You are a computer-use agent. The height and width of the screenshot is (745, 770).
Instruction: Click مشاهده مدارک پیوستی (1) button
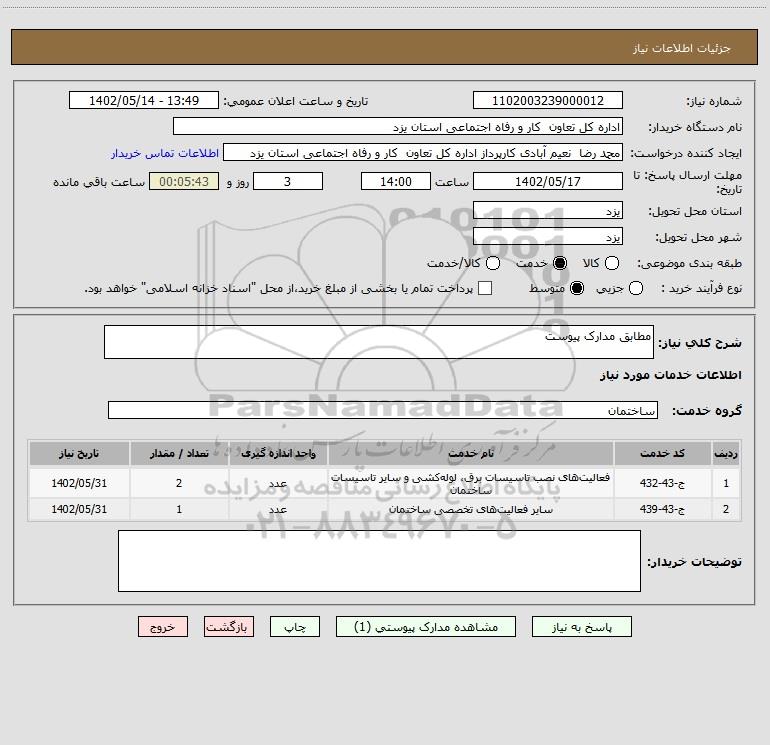coord(426,627)
